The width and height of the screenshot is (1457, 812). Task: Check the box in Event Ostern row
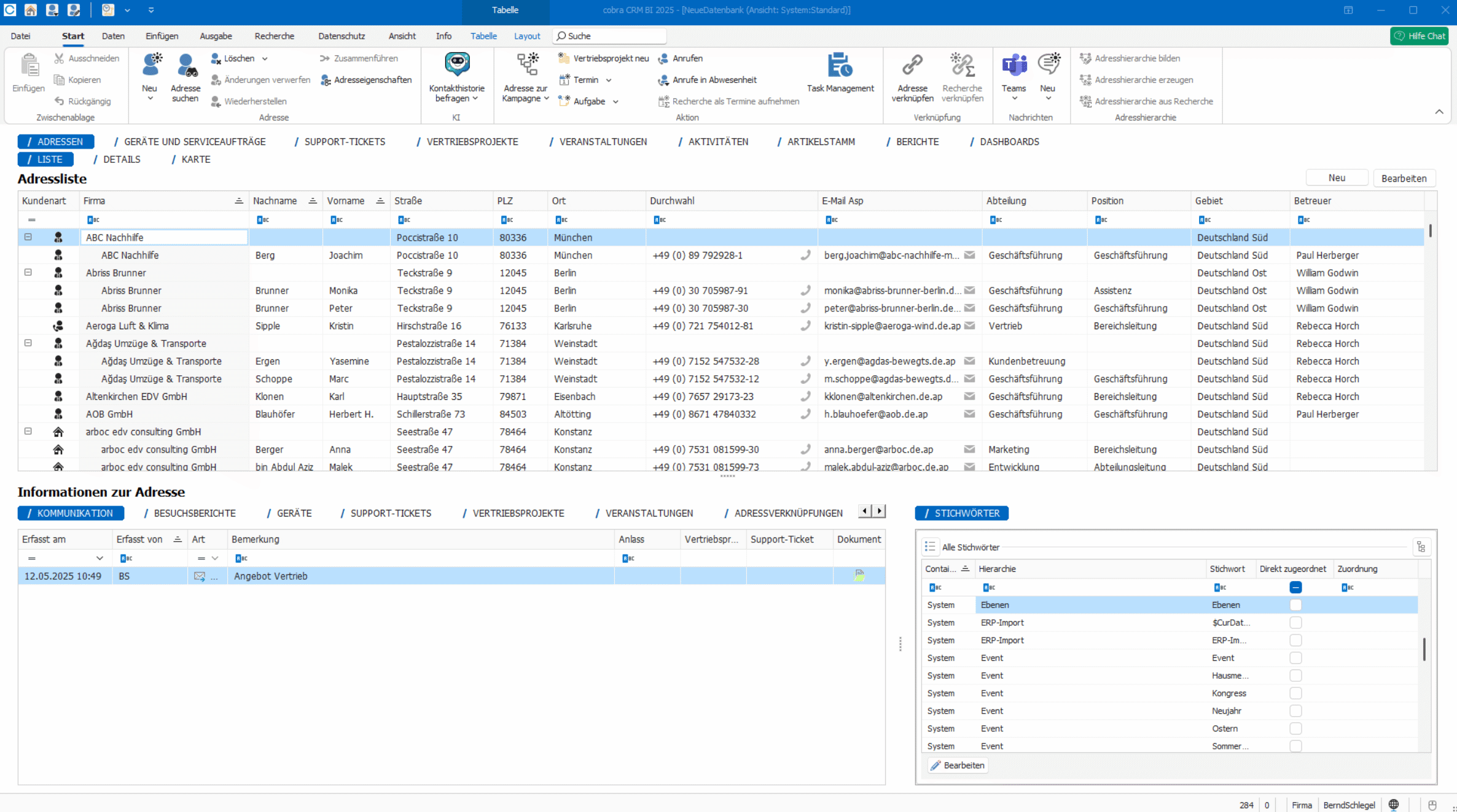click(1295, 728)
